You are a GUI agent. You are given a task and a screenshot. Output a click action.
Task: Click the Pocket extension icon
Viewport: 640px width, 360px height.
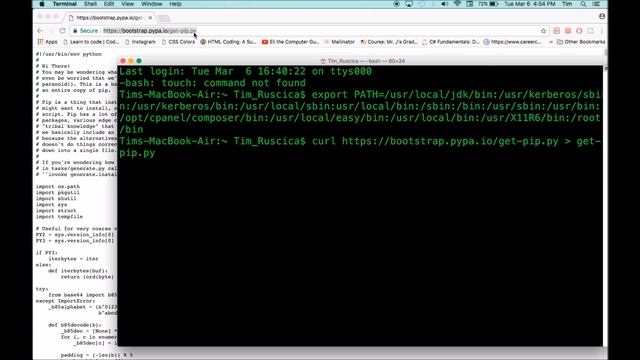(556, 31)
